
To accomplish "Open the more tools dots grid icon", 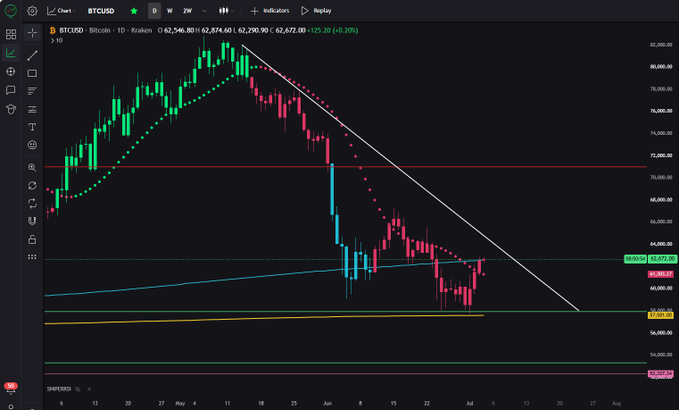I will [x=32, y=257].
